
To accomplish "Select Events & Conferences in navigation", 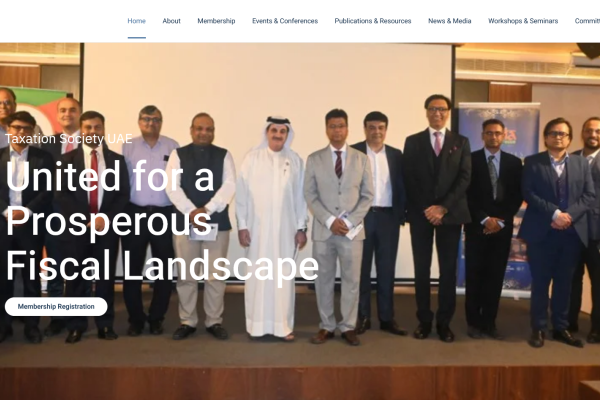I will click(285, 21).
